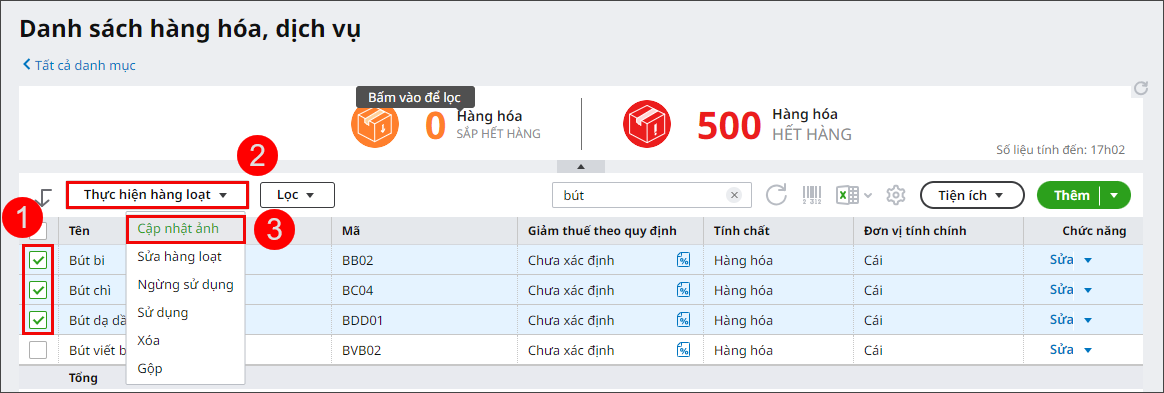Click the search field containing bút
The width and height of the screenshot is (1164, 393).
pos(638,195)
